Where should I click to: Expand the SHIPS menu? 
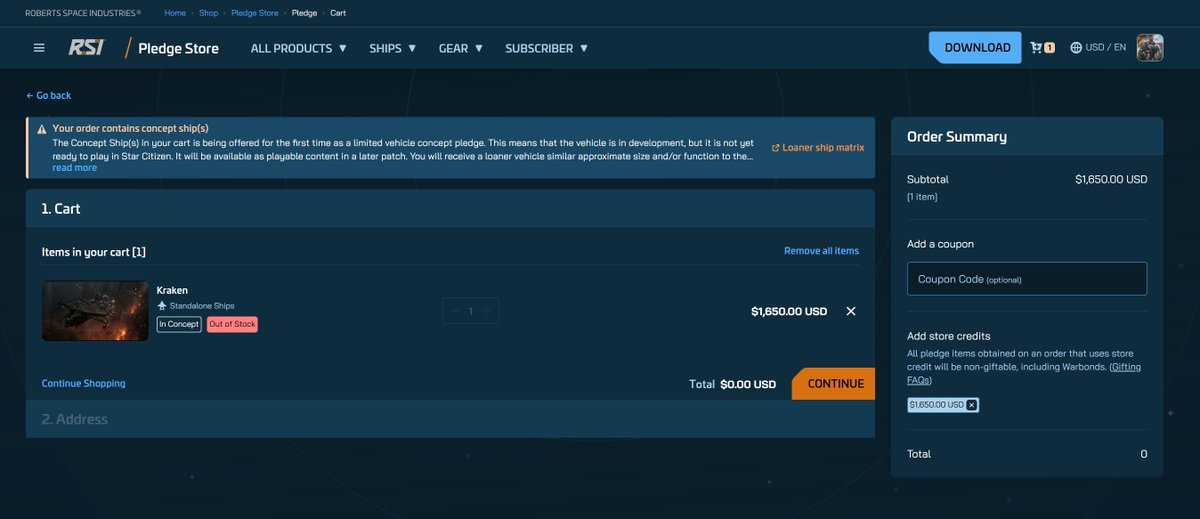[x=392, y=48]
